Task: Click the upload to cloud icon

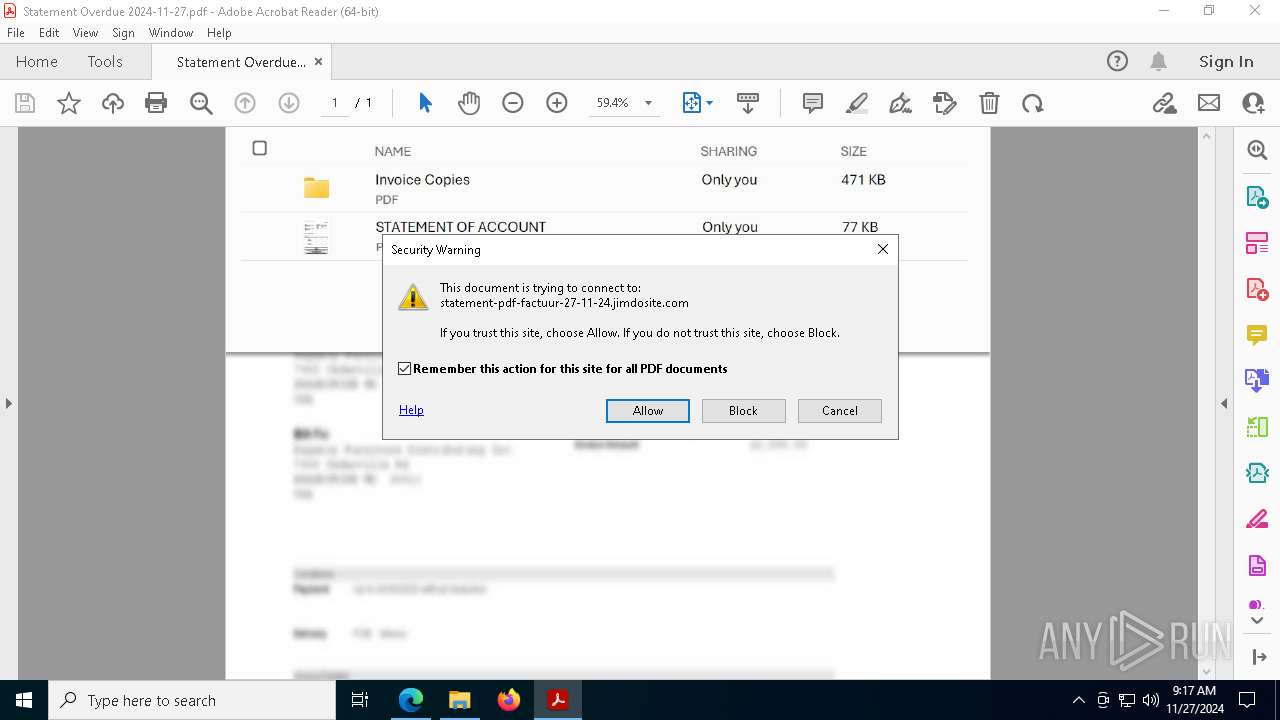Action: point(113,103)
